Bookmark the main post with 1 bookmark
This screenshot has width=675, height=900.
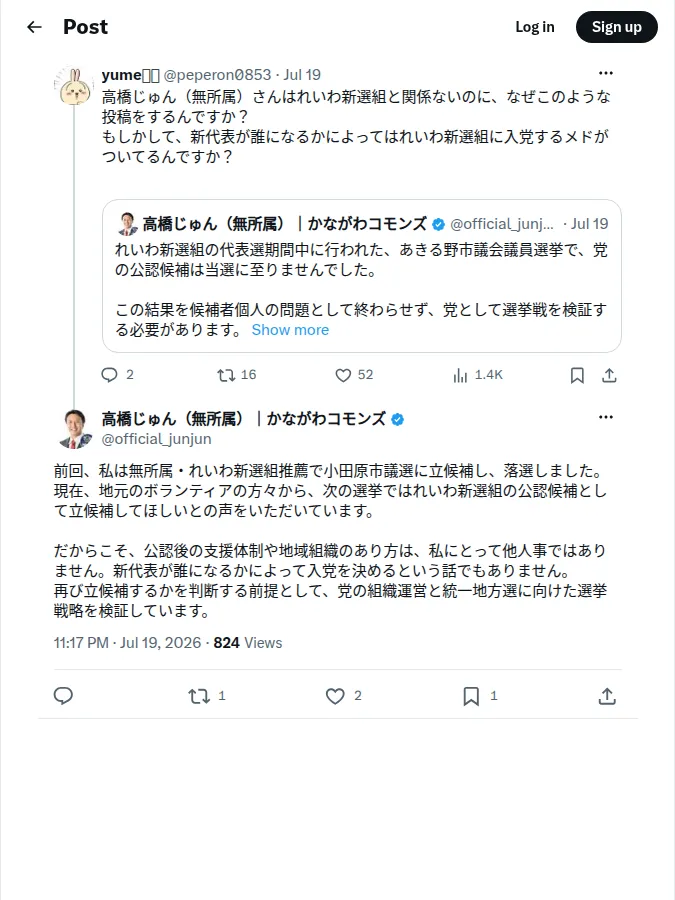[471, 696]
